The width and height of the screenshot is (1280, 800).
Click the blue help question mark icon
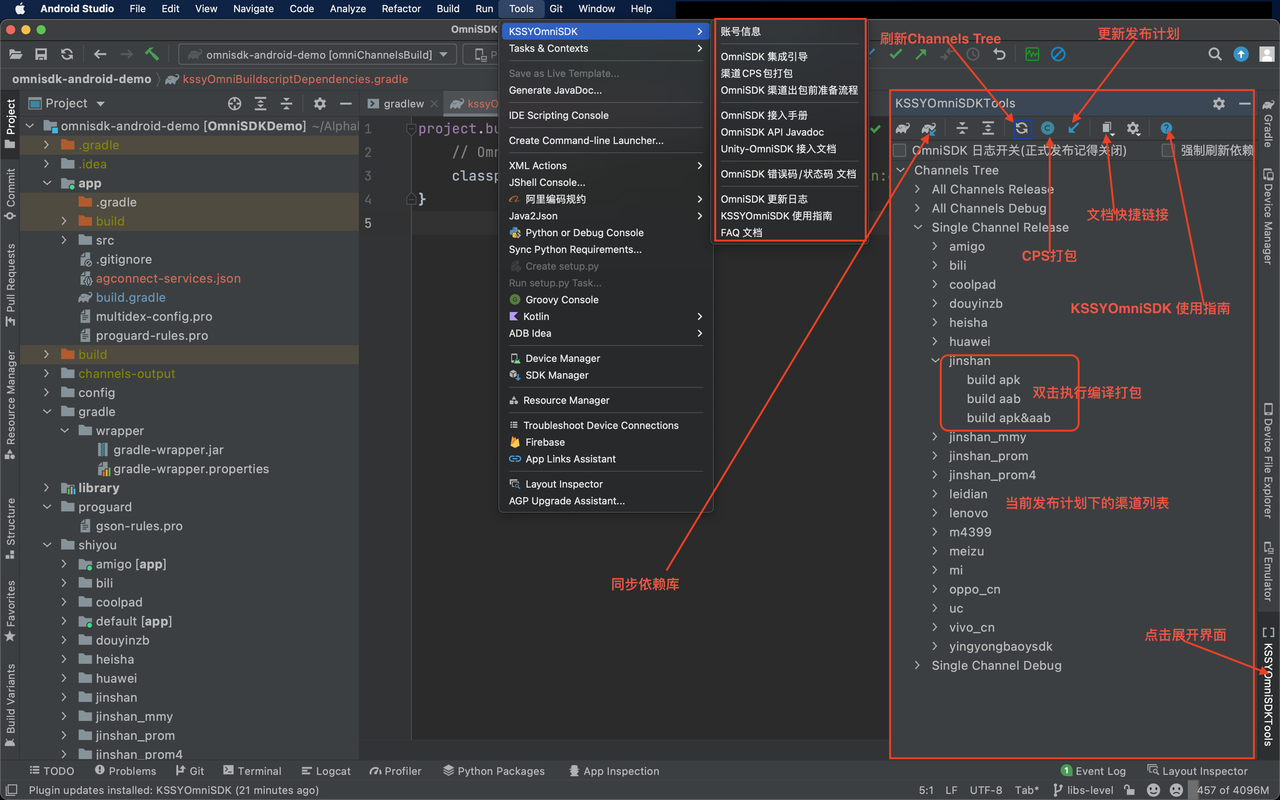(1166, 128)
